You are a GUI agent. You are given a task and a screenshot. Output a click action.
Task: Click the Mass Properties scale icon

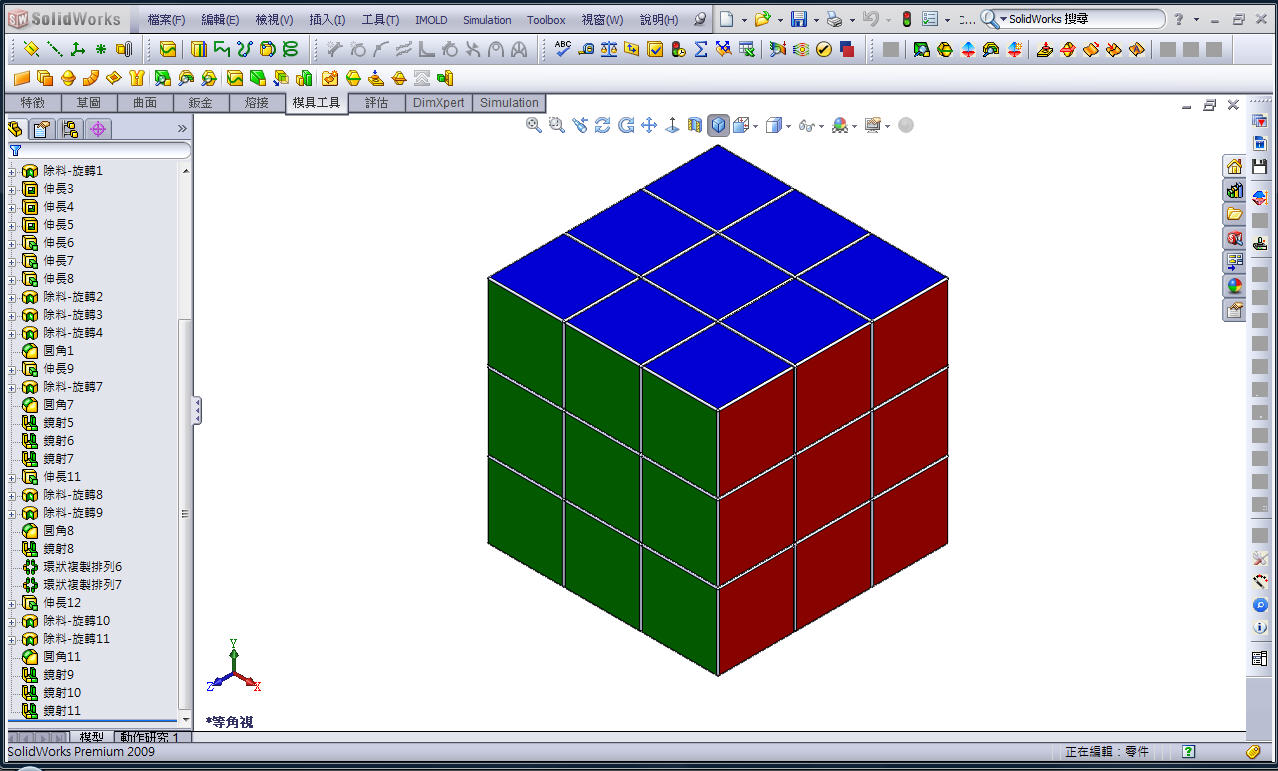609,49
